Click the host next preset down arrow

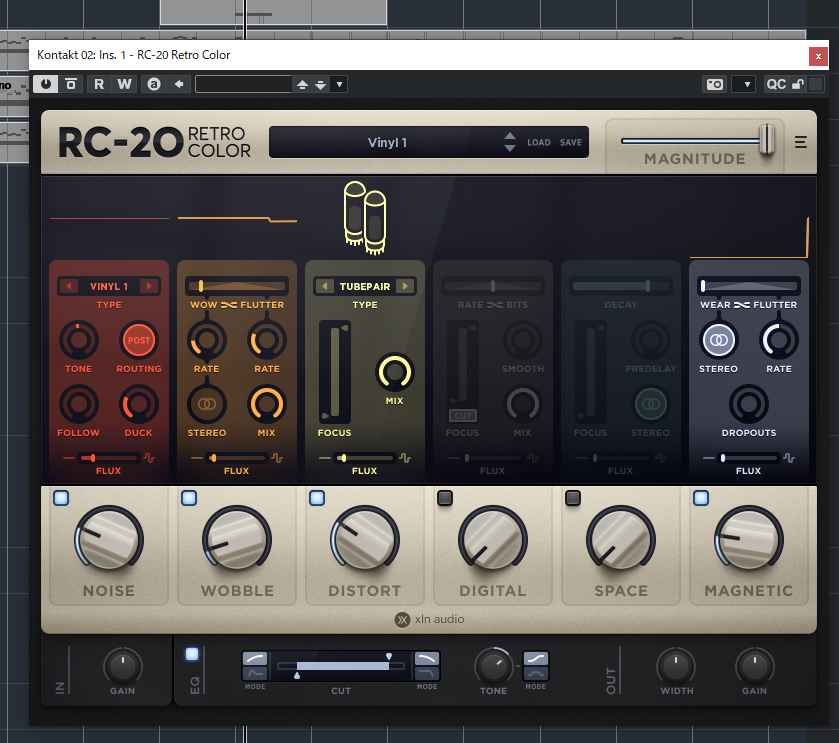[321, 85]
